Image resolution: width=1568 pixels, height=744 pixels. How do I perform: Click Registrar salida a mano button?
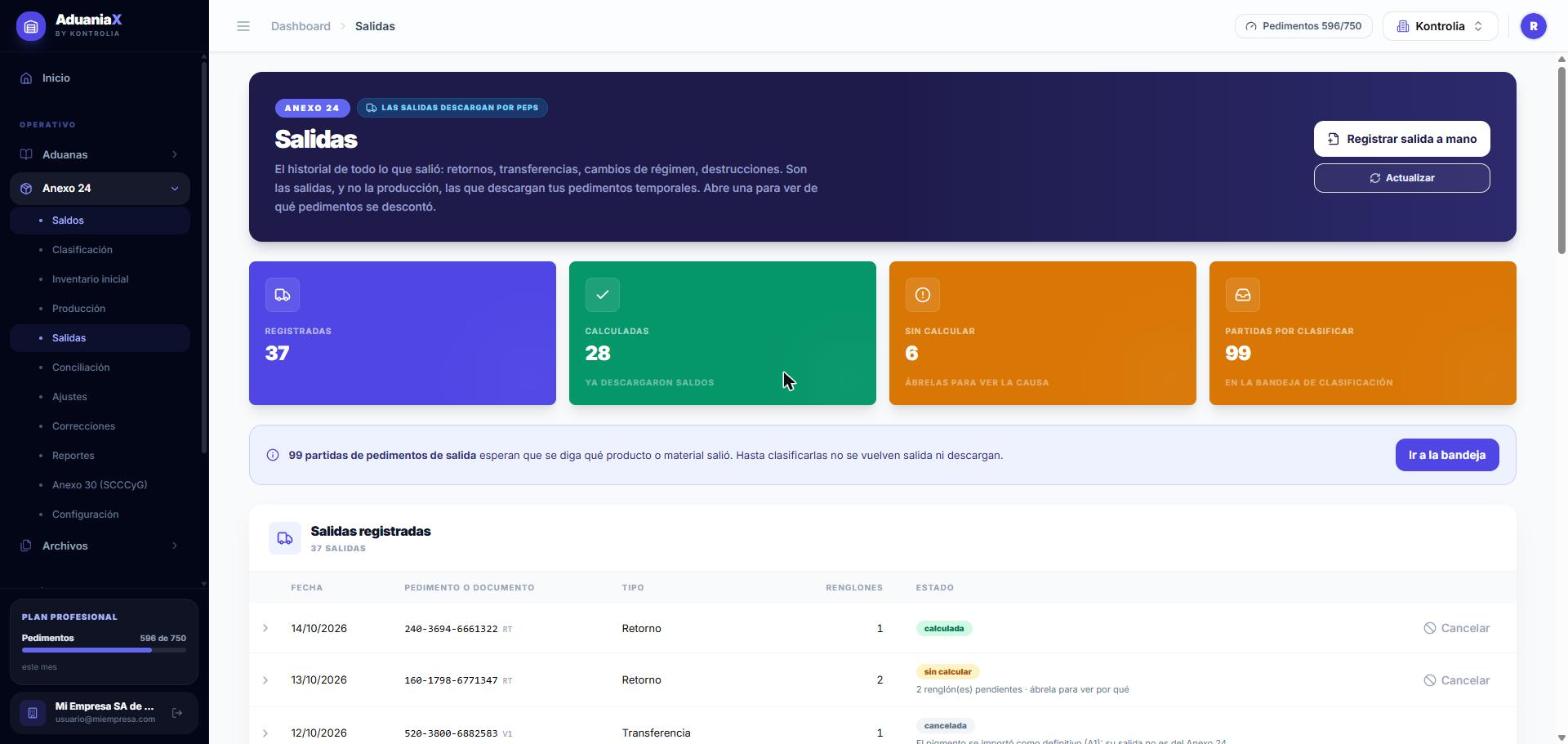pos(1401,139)
